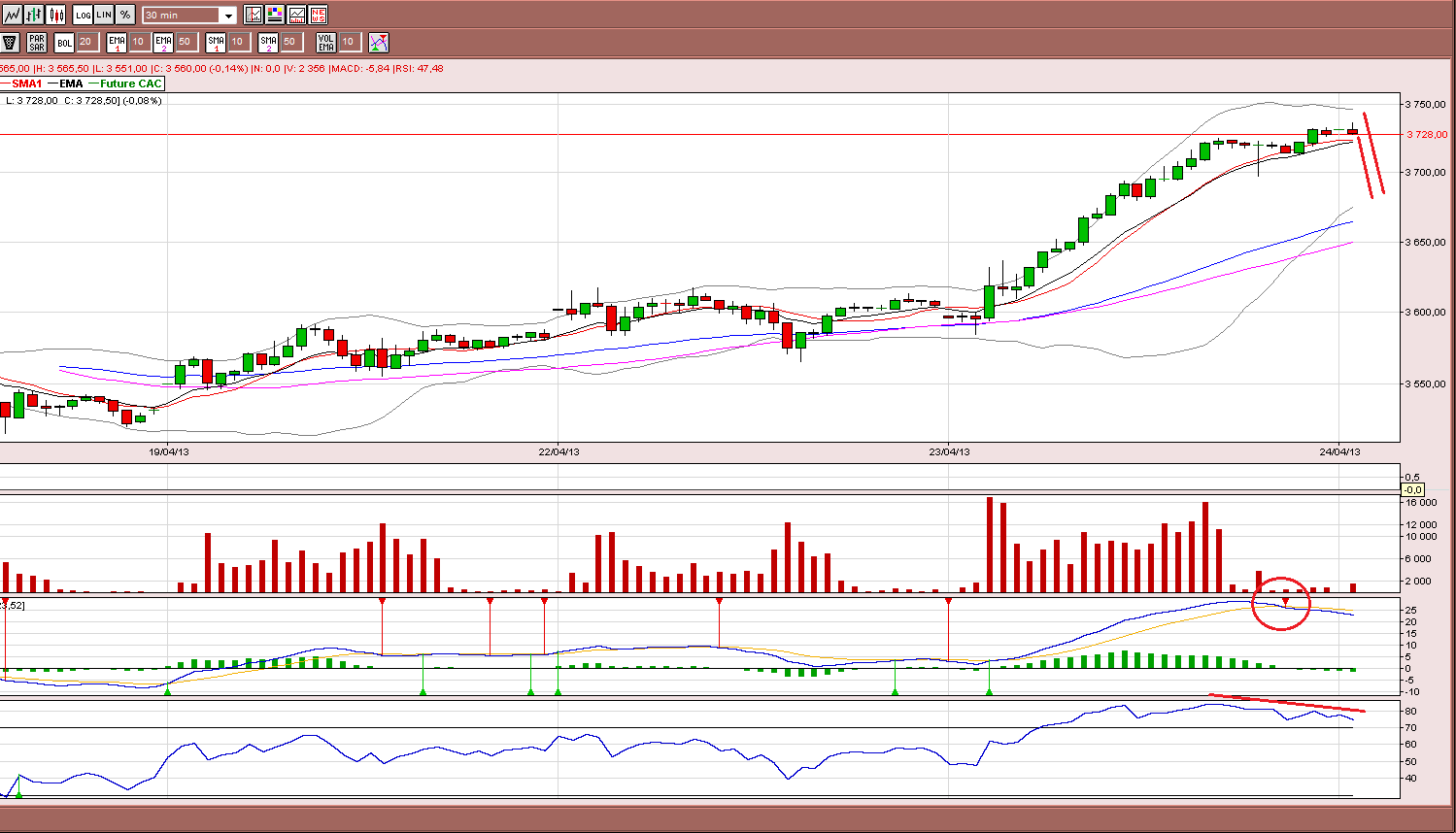Screen dimensions: 1456x833
Task: Open the indicators chart icon beside the timeframe box
Action: click(254, 15)
